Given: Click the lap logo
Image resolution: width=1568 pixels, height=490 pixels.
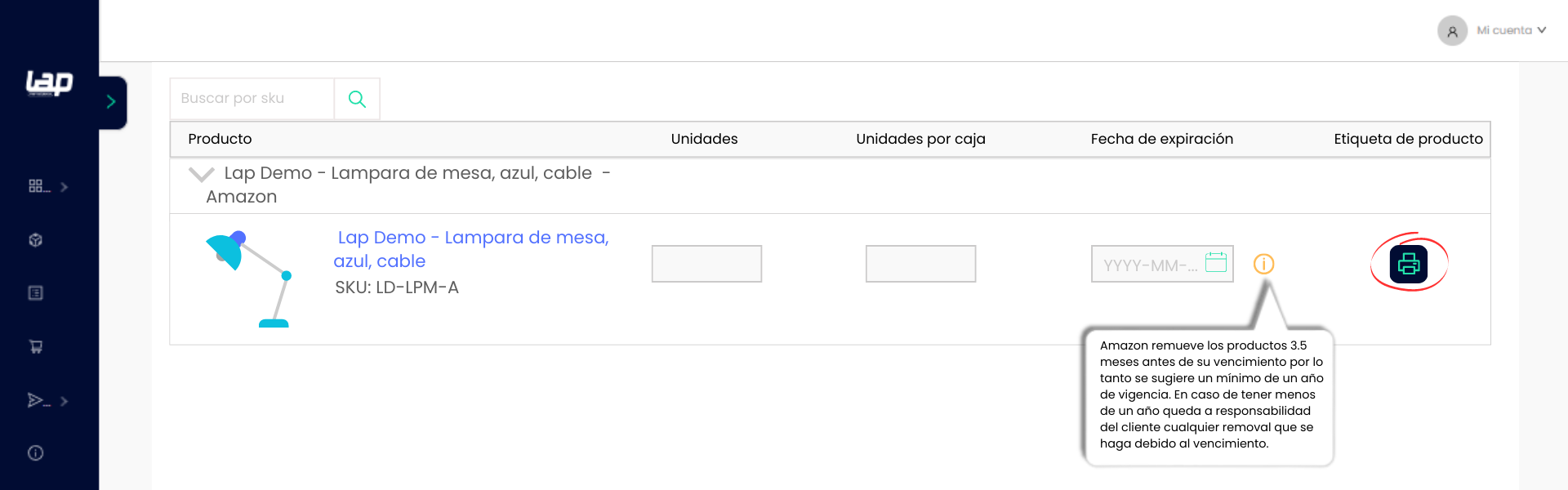Looking at the screenshot, I should 49,82.
